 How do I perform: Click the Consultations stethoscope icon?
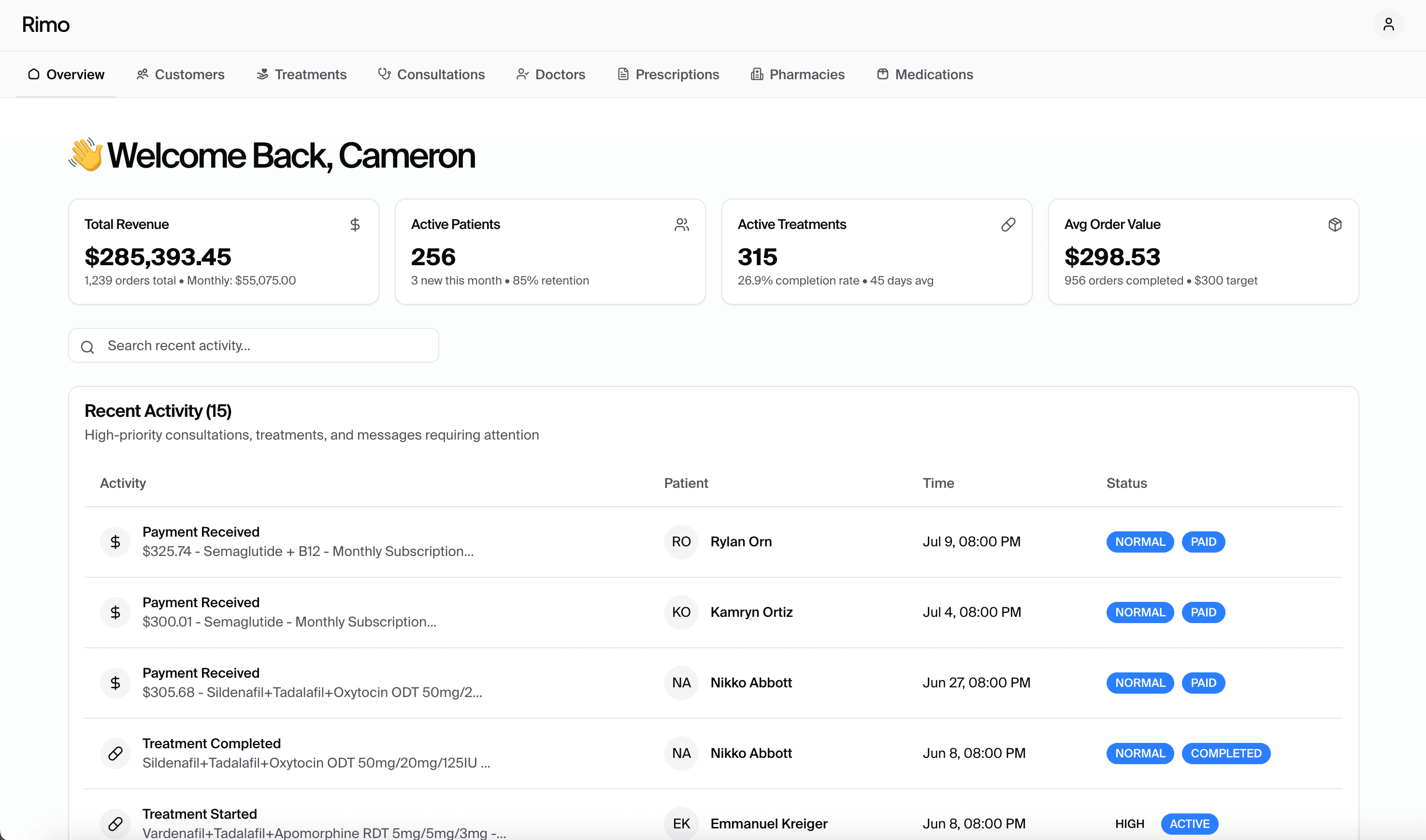385,74
